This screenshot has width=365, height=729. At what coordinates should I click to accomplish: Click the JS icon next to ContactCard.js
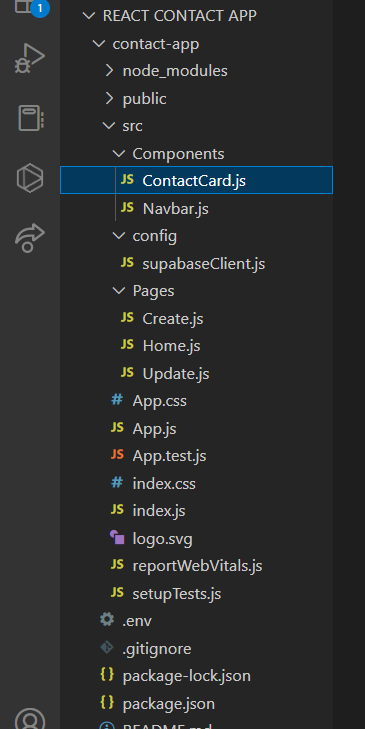[127, 180]
